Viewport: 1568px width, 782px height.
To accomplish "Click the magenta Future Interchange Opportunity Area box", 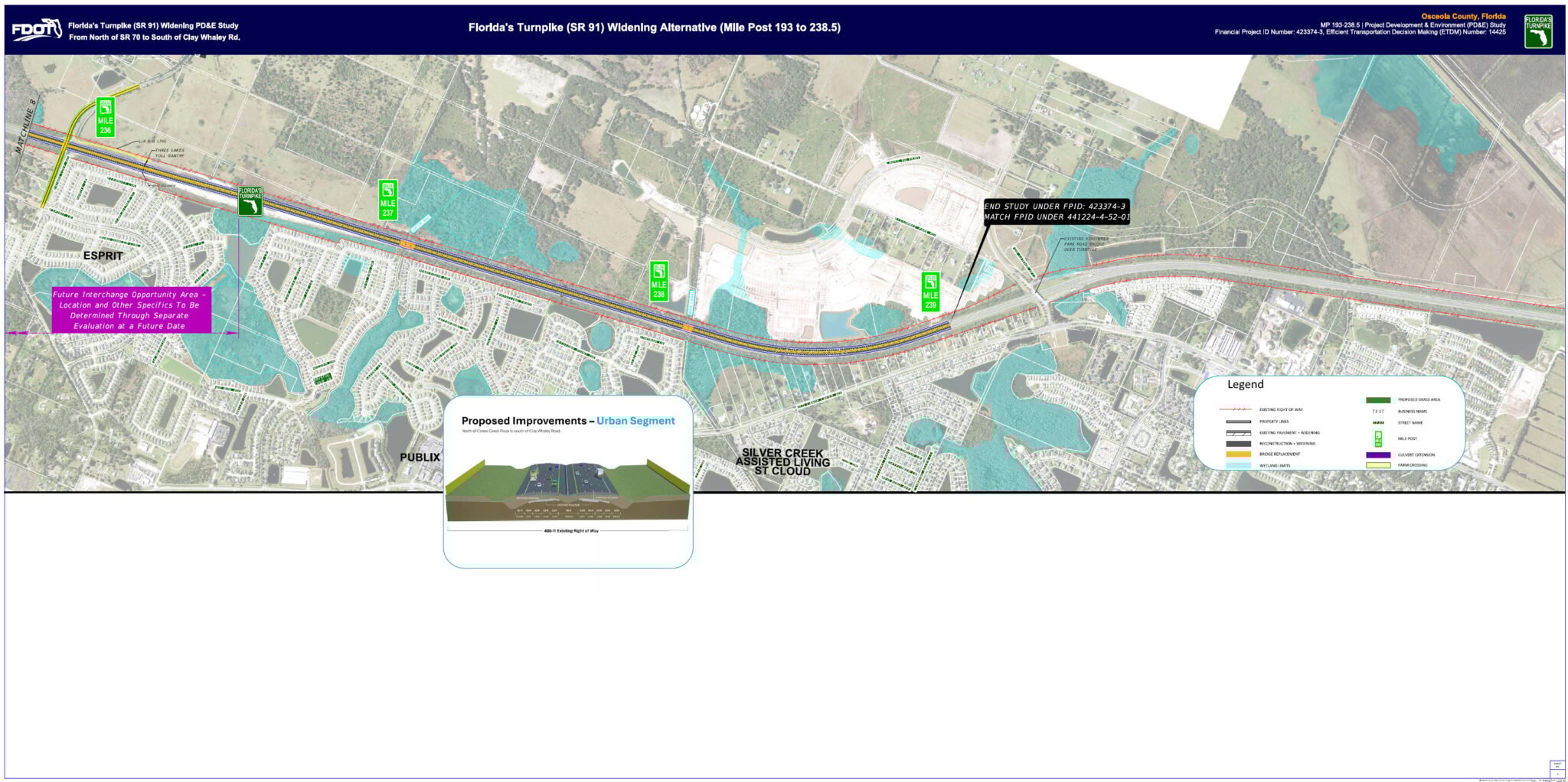I will point(130,310).
